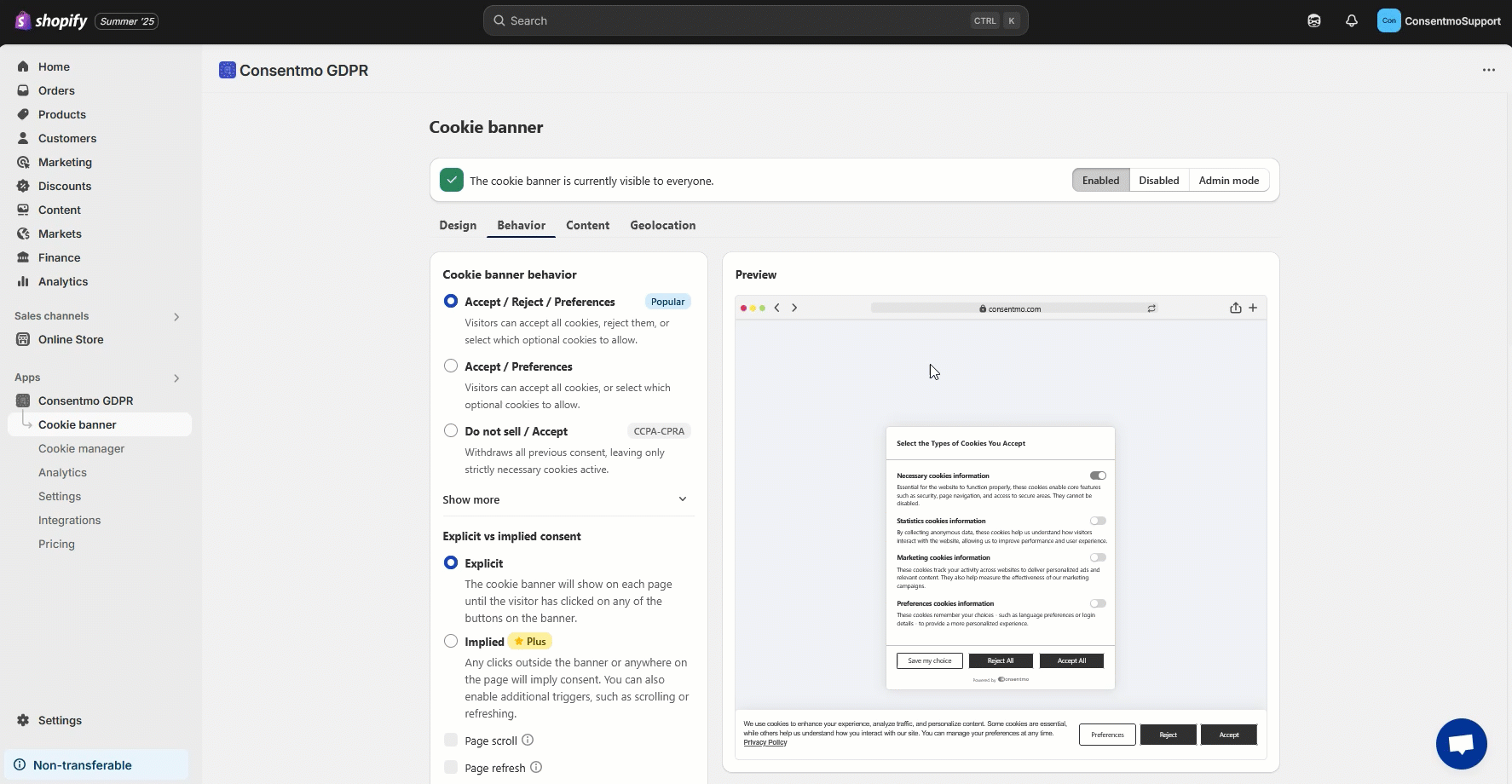Click the Markets globe icon

(x=23, y=233)
